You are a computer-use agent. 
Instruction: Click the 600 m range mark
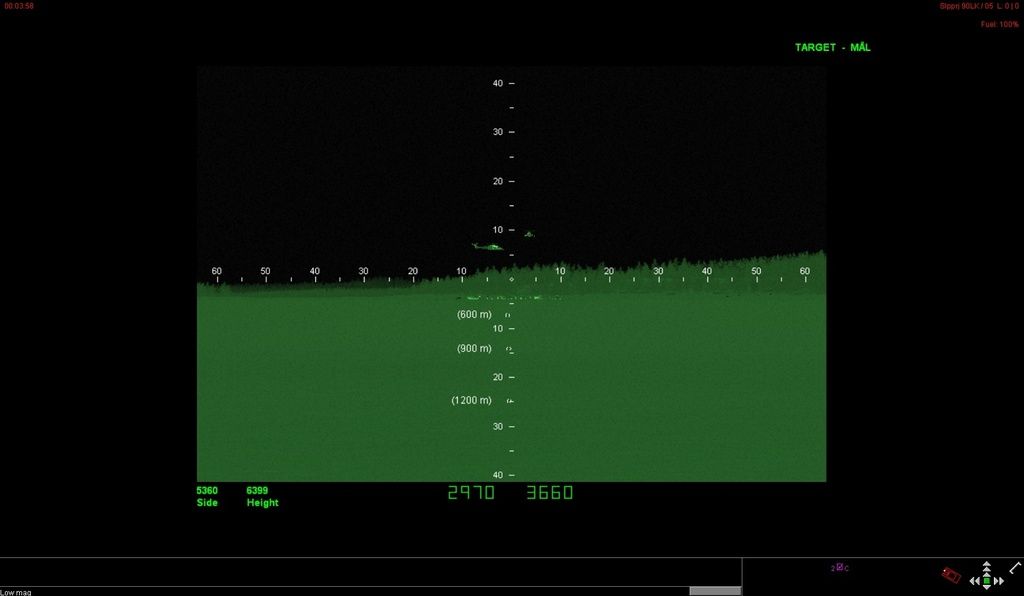point(475,314)
